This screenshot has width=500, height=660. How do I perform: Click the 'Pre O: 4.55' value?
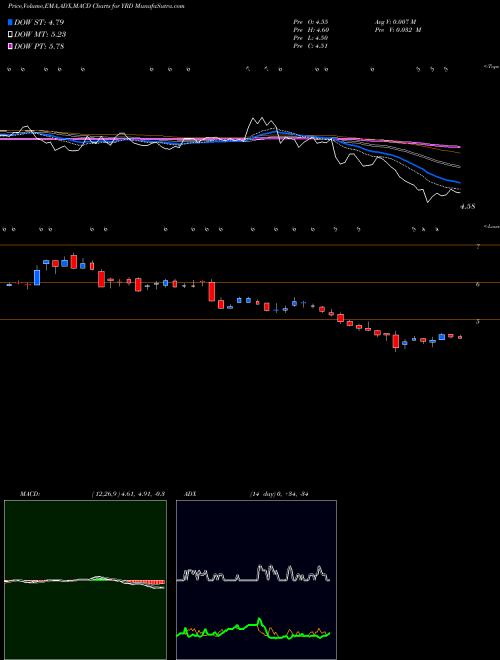pyautogui.click(x=311, y=22)
